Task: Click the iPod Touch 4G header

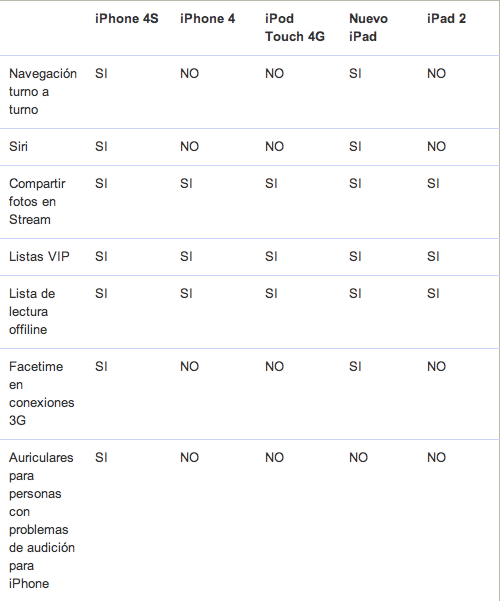Action: (x=295, y=28)
